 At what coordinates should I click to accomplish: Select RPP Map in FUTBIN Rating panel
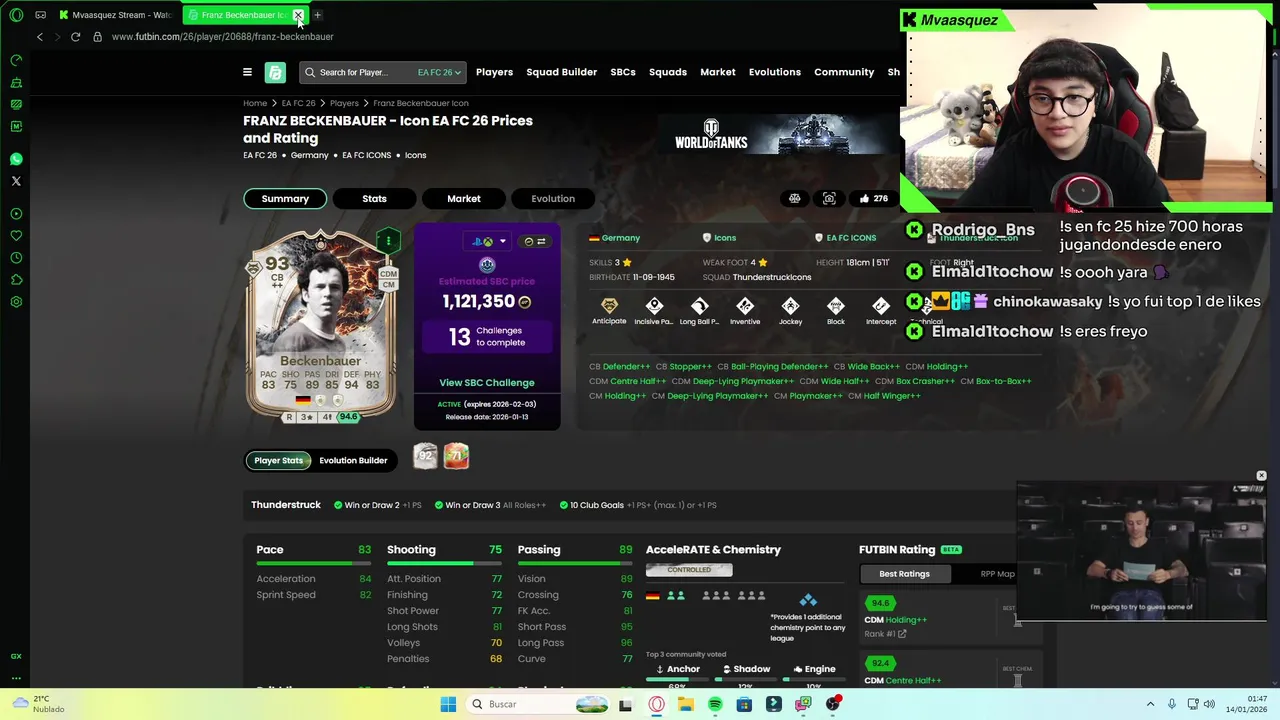pyautogui.click(x=997, y=574)
